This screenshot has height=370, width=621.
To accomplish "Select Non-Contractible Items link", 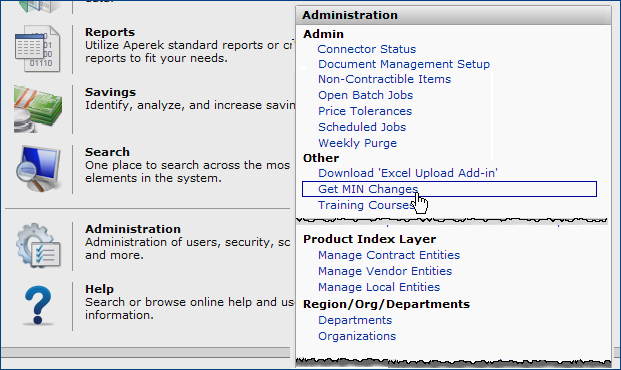I will [x=385, y=79].
